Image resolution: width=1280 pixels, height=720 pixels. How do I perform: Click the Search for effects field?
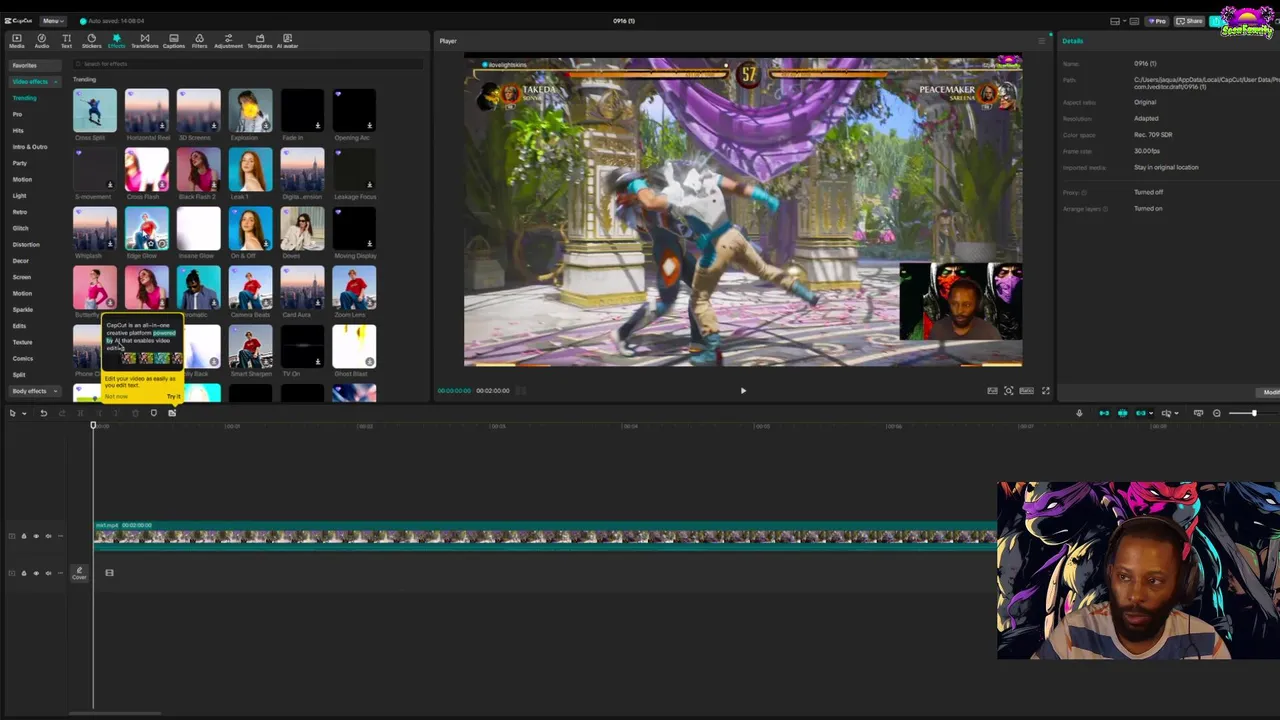pos(248,64)
